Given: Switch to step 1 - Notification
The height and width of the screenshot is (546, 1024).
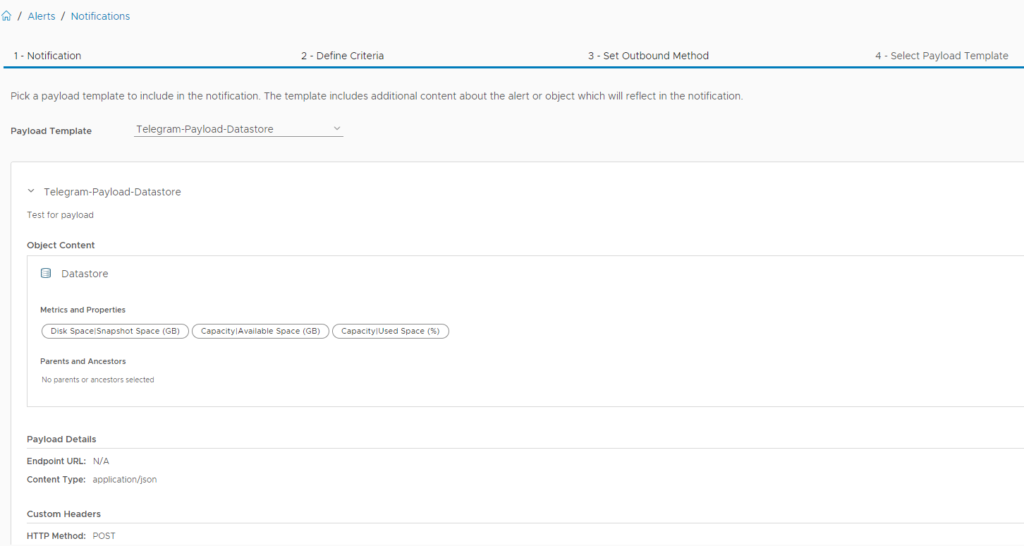Looking at the screenshot, I should pos(47,56).
